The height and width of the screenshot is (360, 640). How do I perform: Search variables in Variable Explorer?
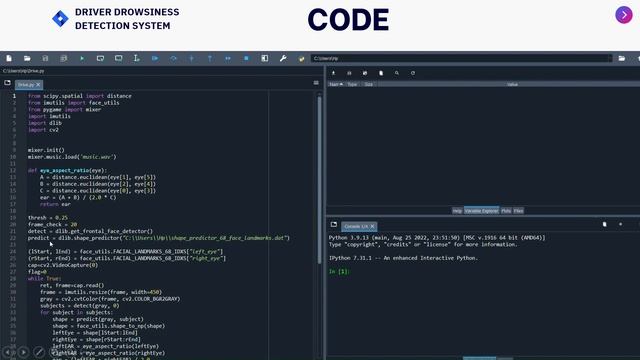[x=397, y=73]
